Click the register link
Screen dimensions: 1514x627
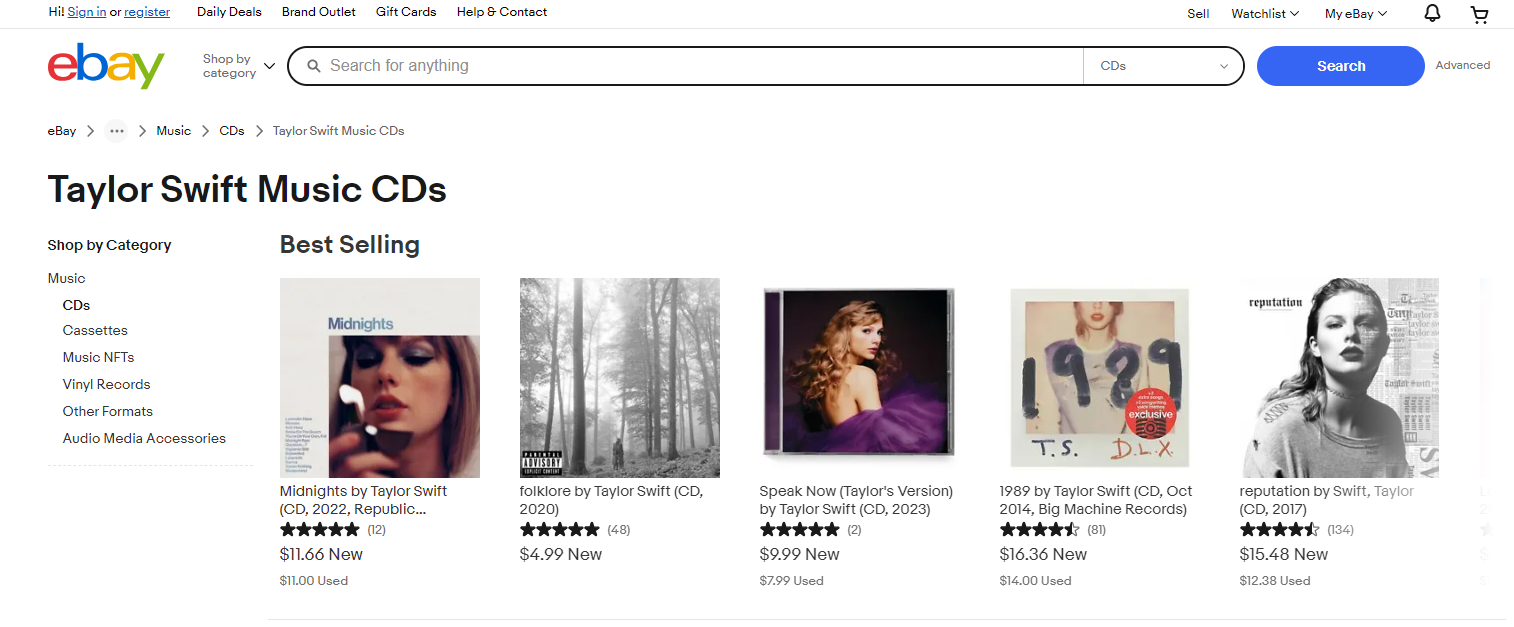(x=147, y=12)
